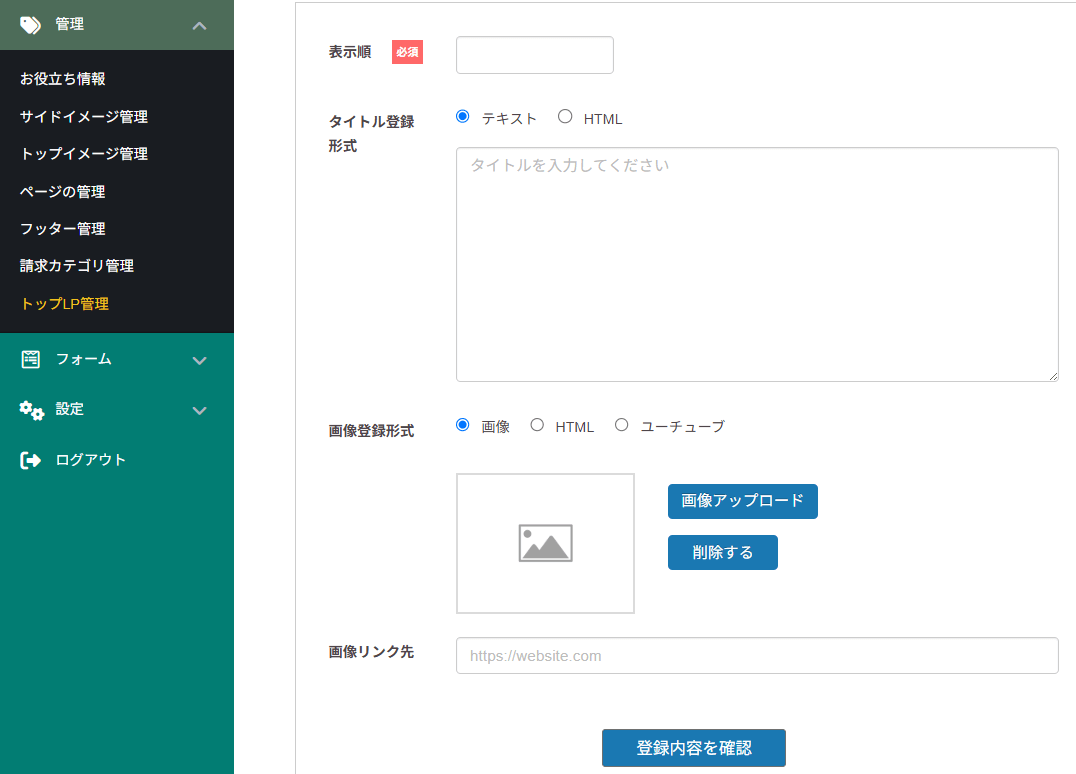Image resolution: width=1076 pixels, height=774 pixels.
Task: Click the 削除する button
Action: click(723, 552)
